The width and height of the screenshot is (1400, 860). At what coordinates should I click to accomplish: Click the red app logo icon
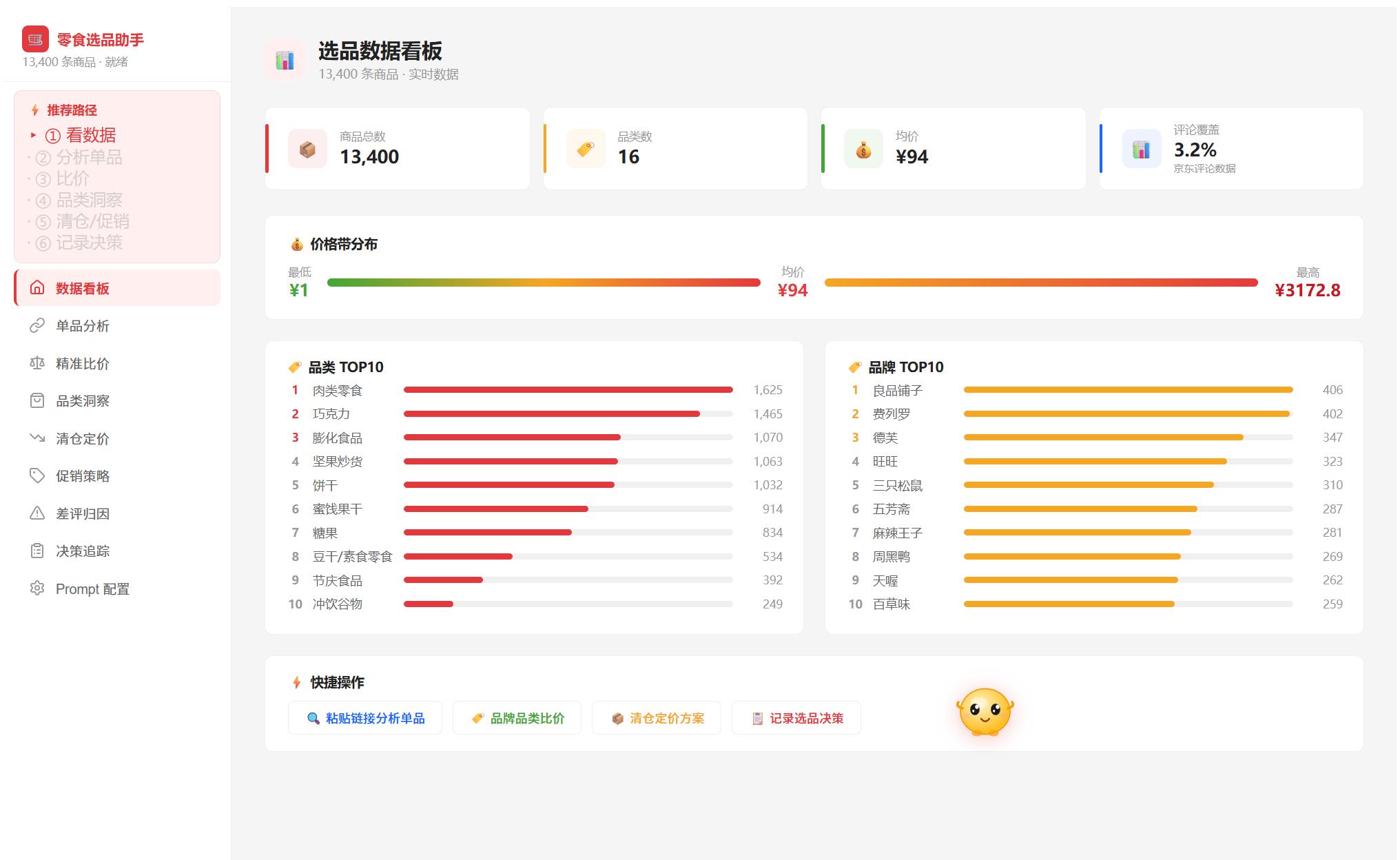tap(35, 39)
